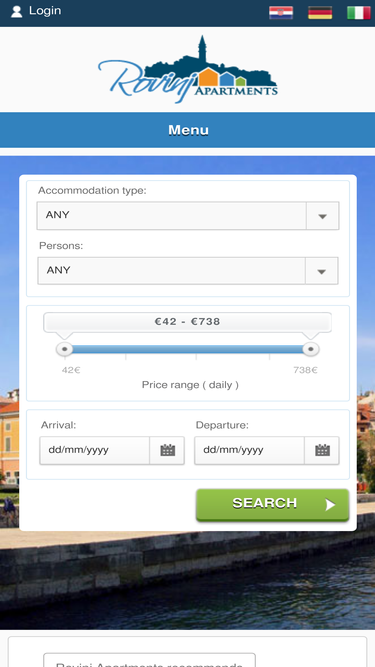The height and width of the screenshot is (667, 375).
Task: Click the blue price range track
Action: tap(188, 349)
